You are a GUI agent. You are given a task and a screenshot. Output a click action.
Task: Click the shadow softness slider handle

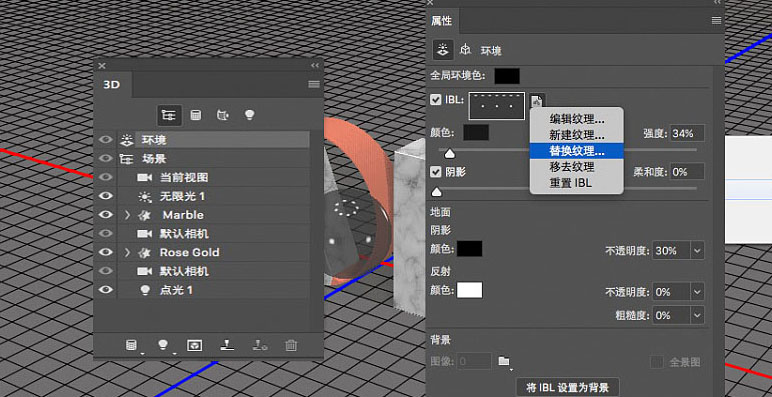(x=436, y=192)
